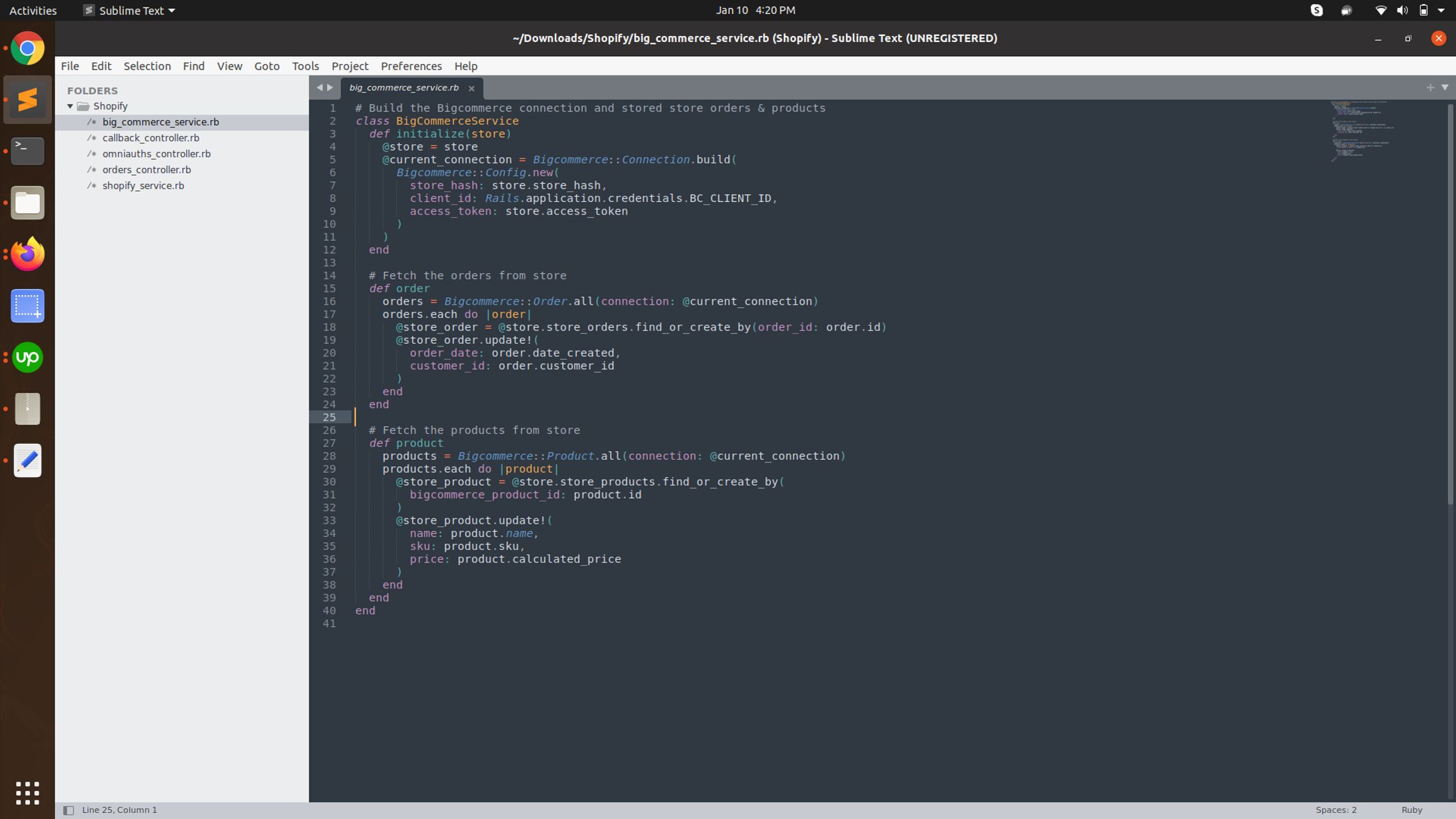Close the big_commerce_service.rb tab
Viewport: 1456px width, 819px height.
471,88
